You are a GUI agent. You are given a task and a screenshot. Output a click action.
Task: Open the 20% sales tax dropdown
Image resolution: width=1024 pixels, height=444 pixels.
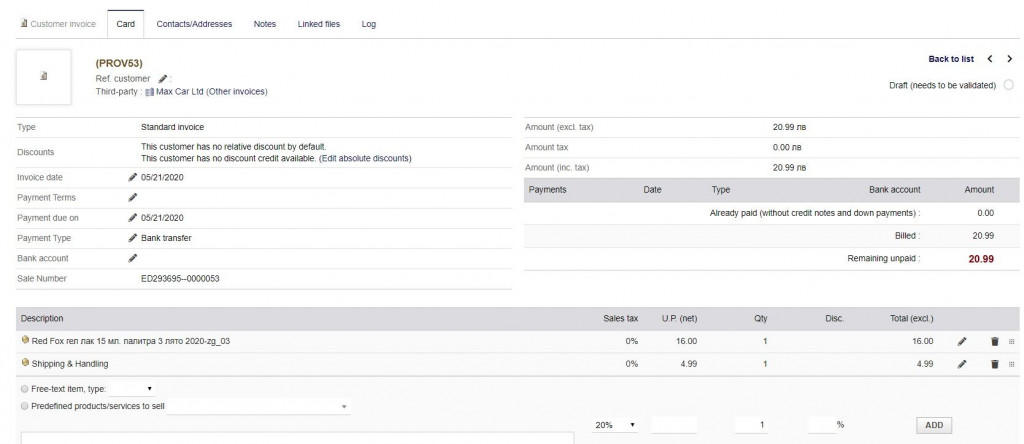click(x=616, y=425)
